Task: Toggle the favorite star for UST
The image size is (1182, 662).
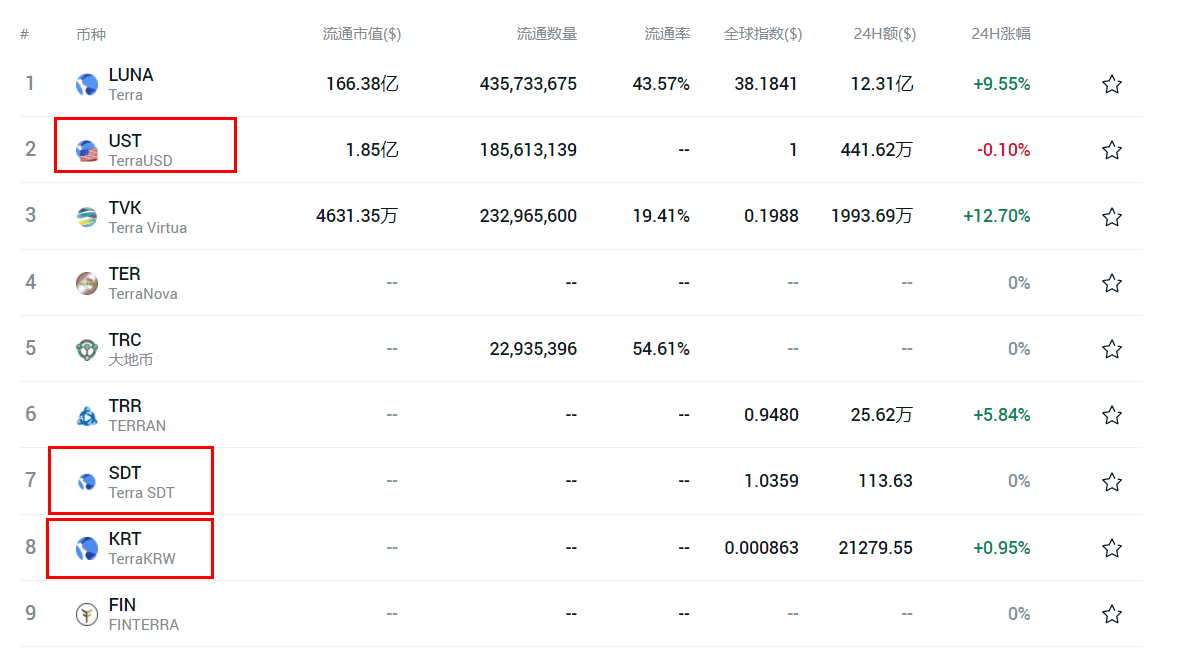Action: (1111, 150)
